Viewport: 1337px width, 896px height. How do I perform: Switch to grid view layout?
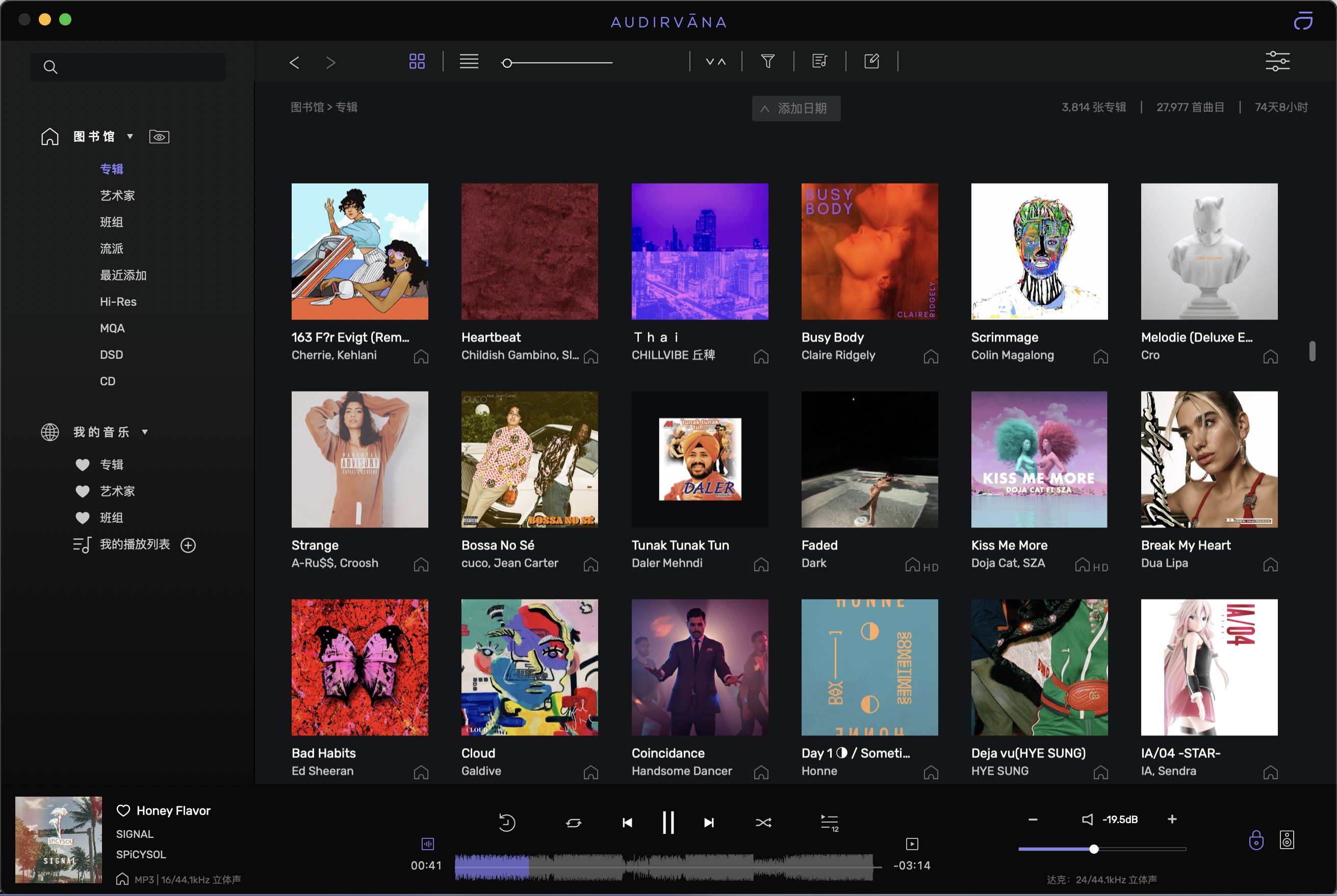(x=417, y=61)
